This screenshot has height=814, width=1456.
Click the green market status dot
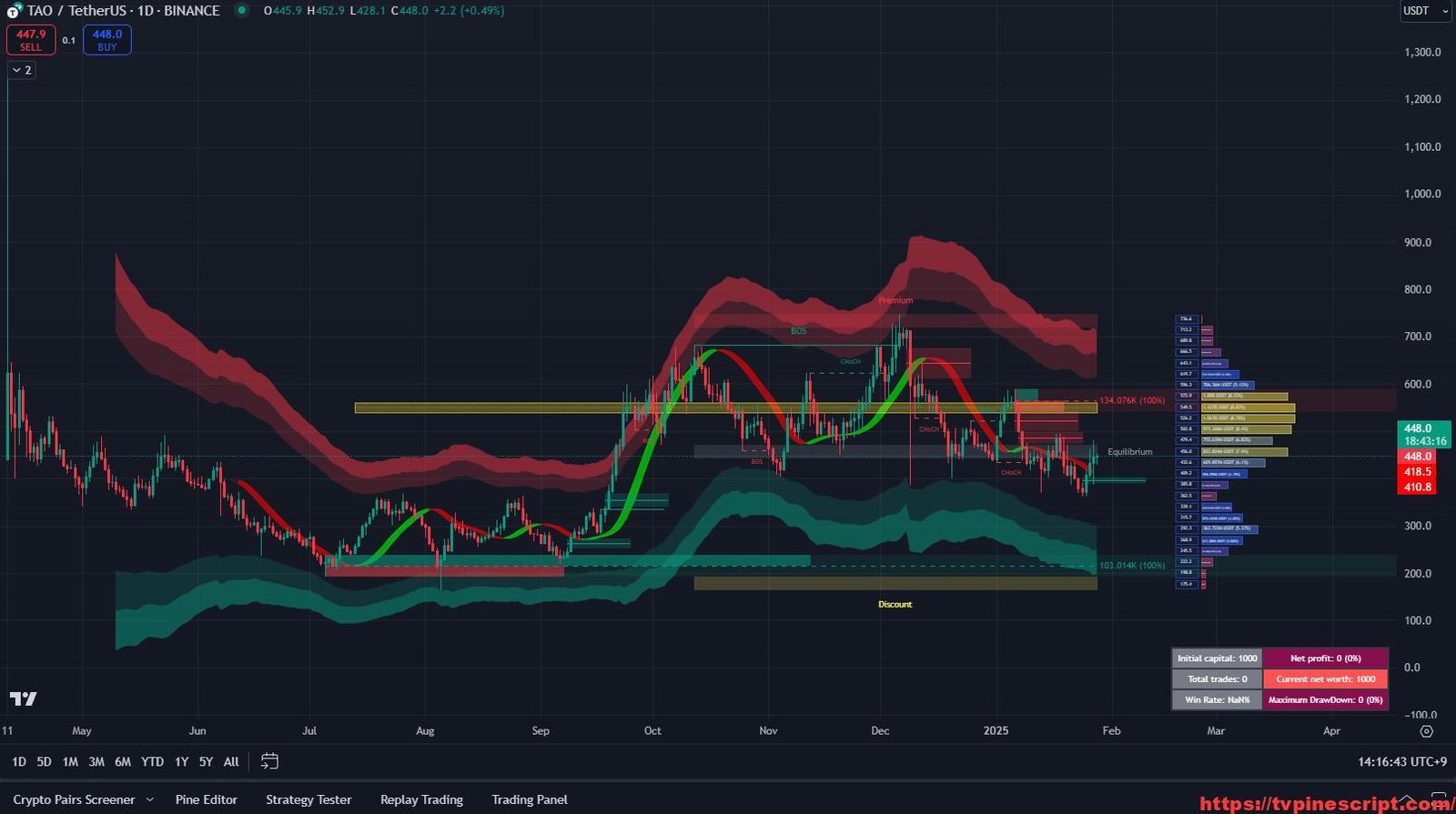point(241,11)
